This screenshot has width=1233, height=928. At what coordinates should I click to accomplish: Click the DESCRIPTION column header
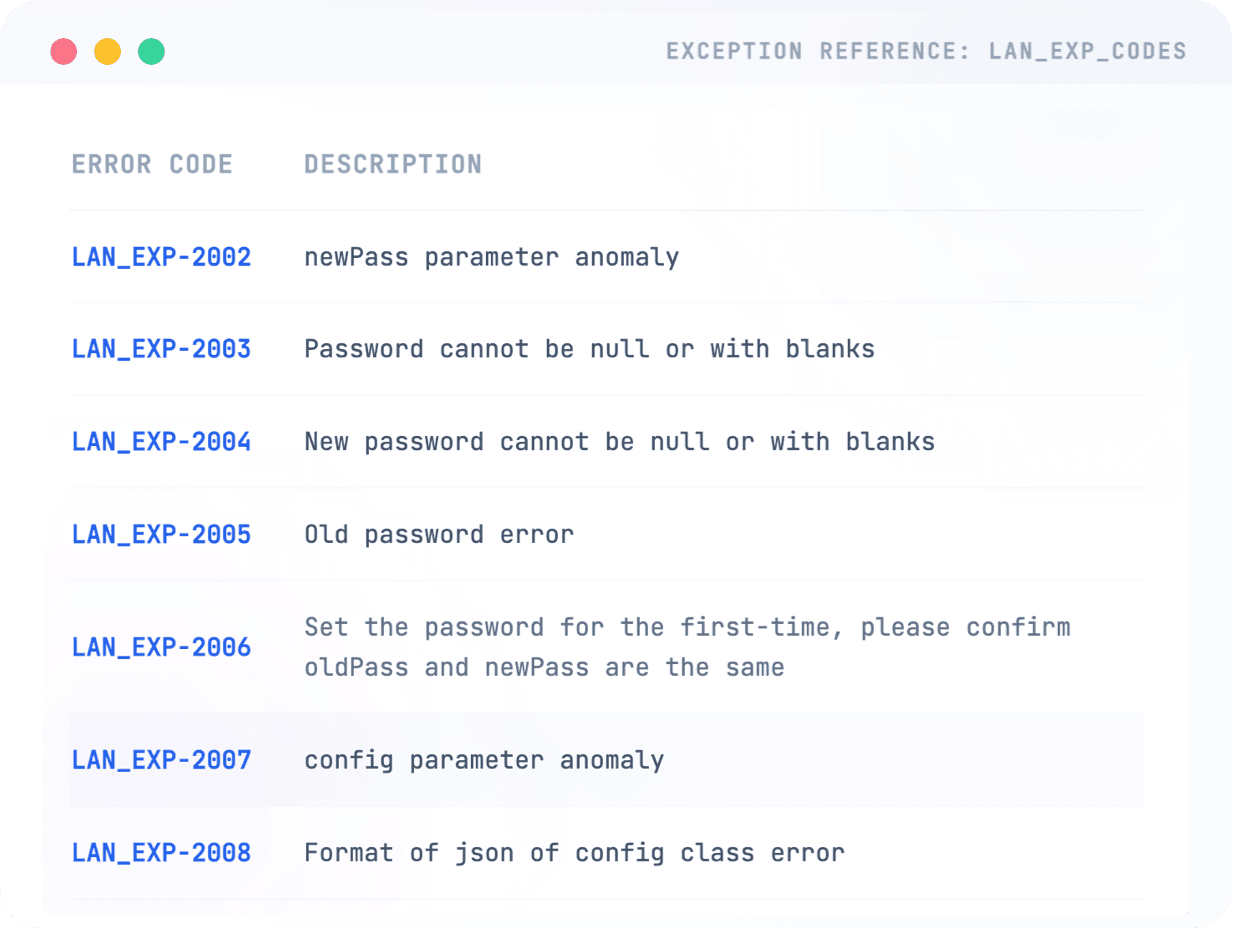pos(393,164)
